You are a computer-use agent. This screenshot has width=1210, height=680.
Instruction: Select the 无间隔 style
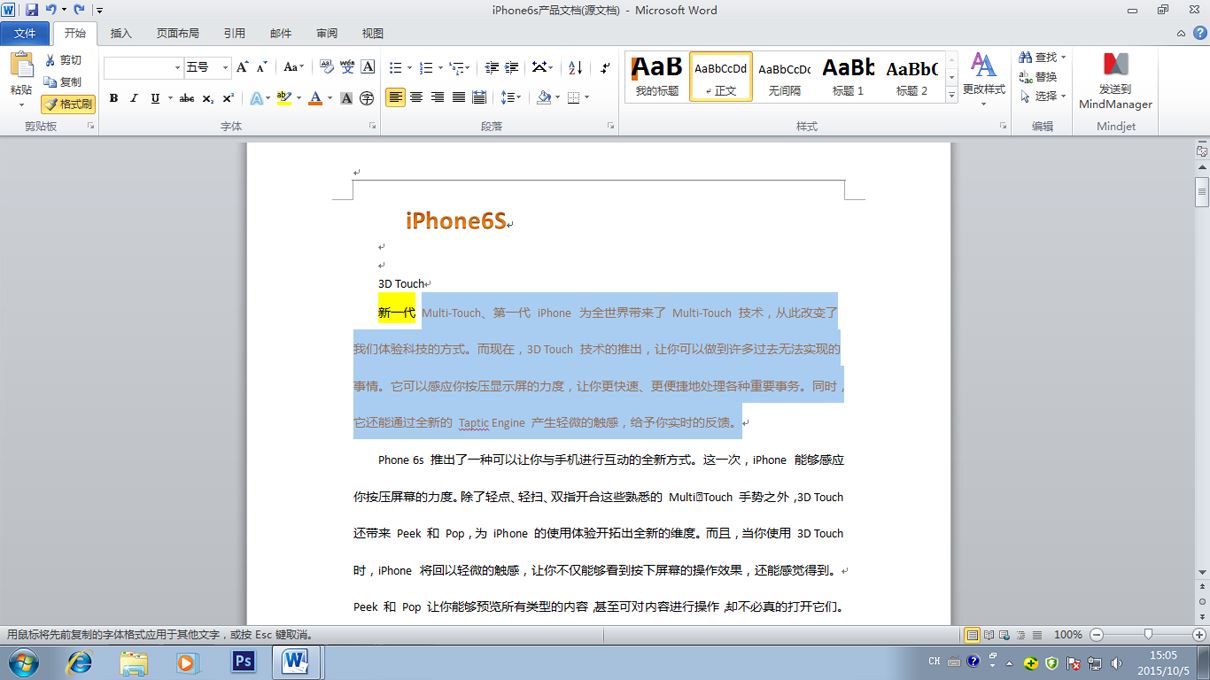[x=784, y=76]
